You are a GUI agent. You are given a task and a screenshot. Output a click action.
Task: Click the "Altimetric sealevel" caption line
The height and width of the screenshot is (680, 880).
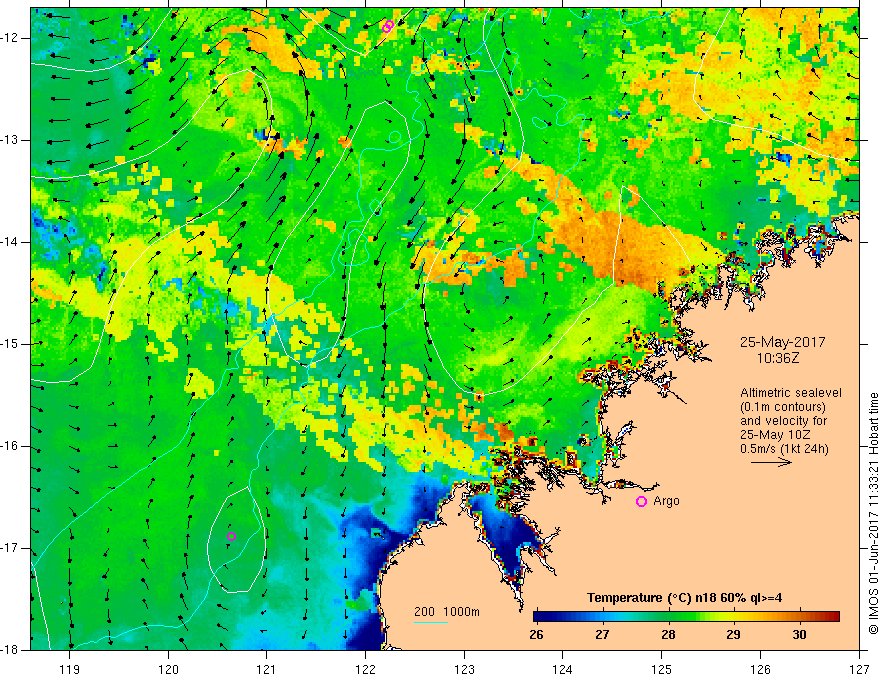point(791,393)
